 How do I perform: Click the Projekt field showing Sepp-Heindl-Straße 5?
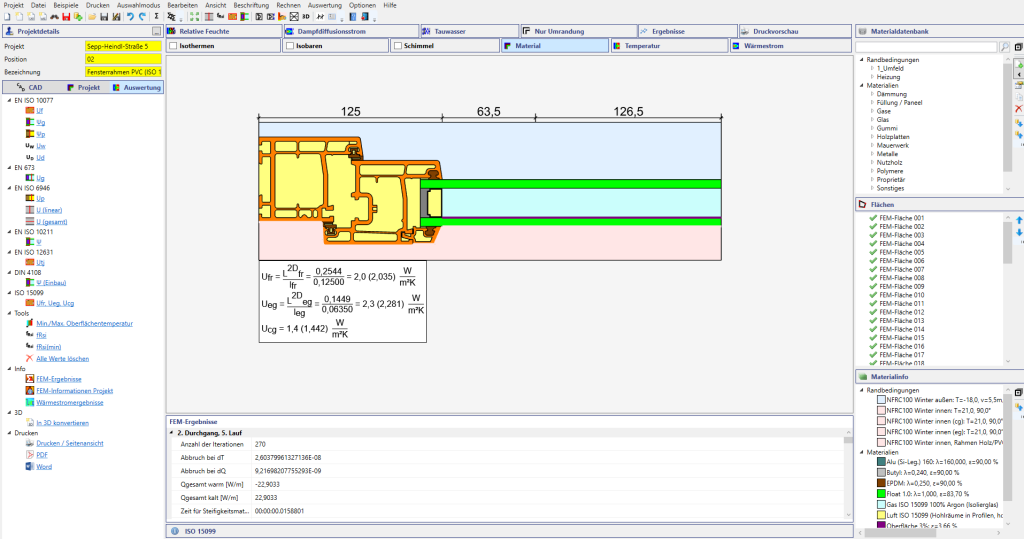coord(123,46)
